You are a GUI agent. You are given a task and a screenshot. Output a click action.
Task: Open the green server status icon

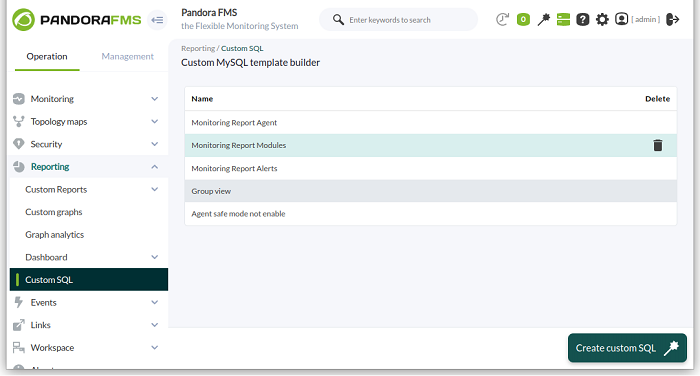[x=563, y=19]
